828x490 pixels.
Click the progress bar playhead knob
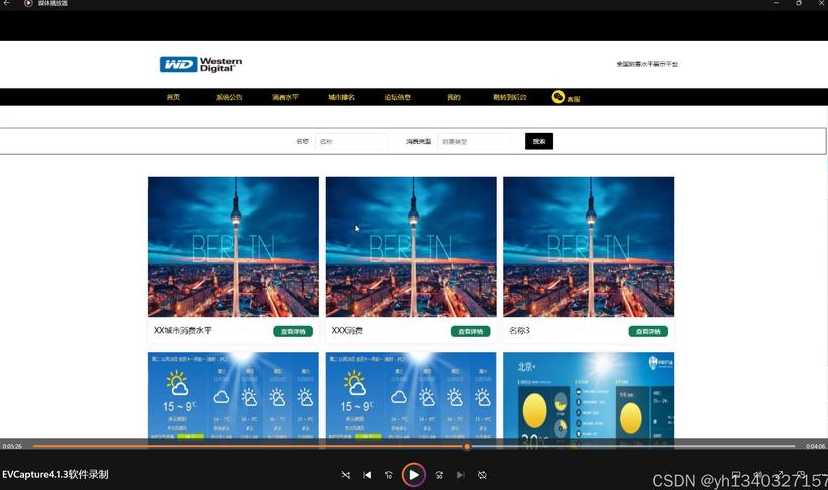[467, 447]
